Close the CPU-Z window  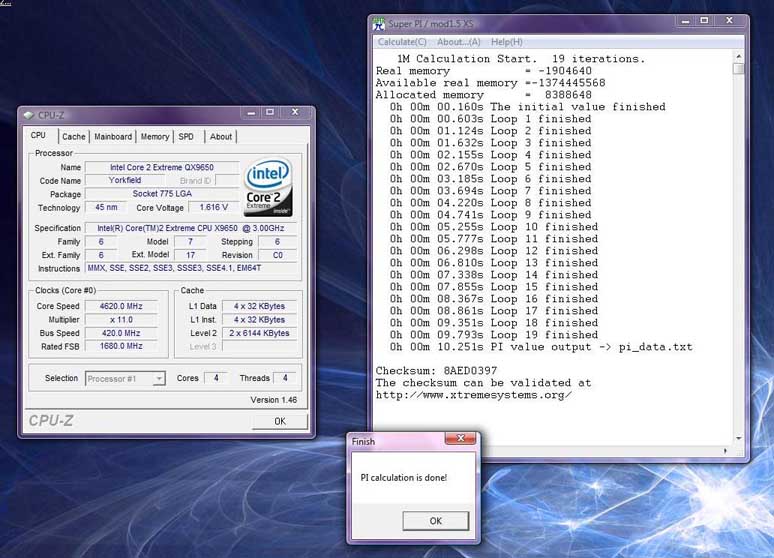[x=295, y=113]
